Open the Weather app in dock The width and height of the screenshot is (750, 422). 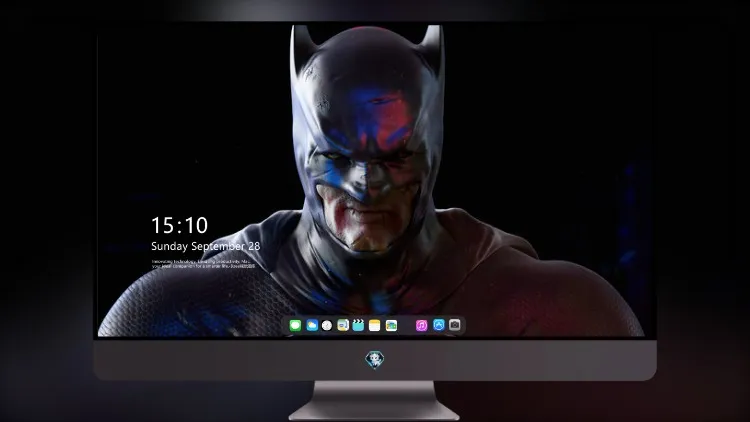(x=311, y=325)
